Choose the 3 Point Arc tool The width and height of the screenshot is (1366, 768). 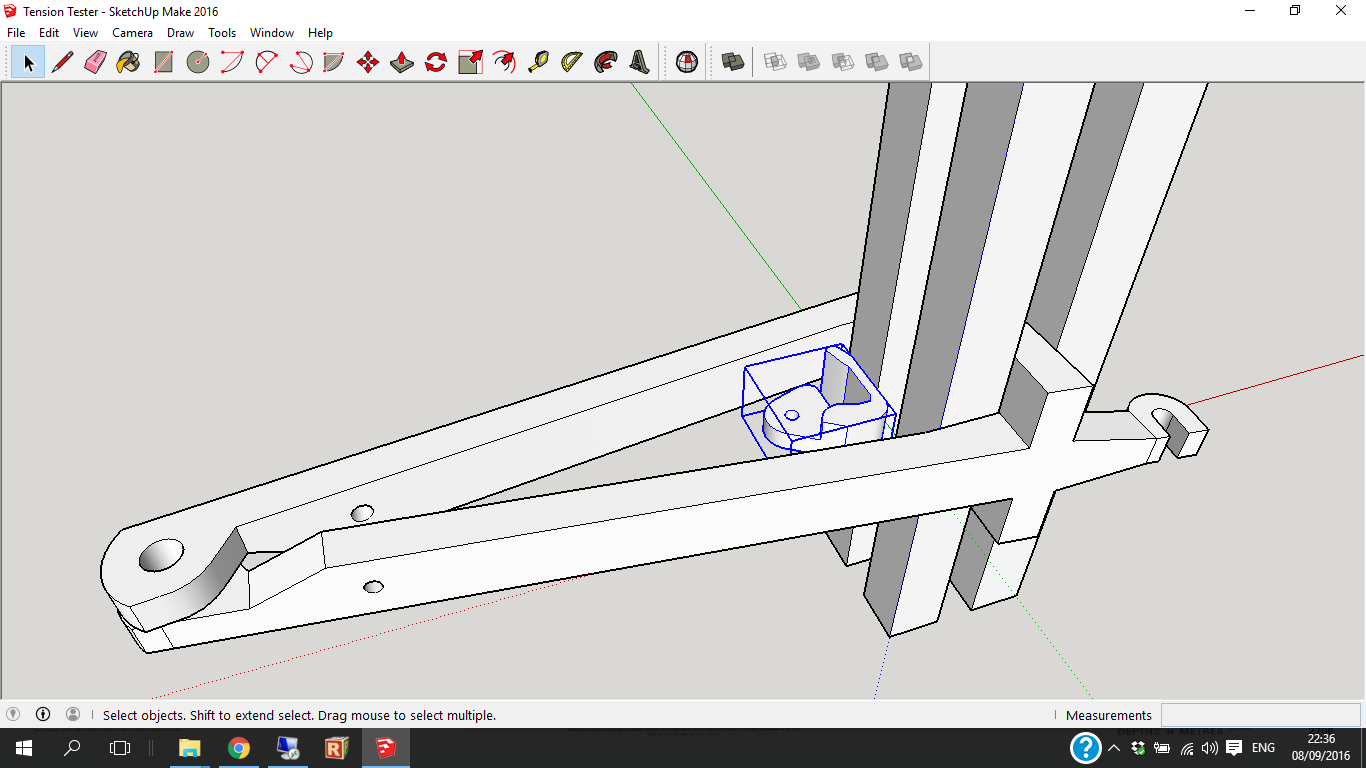[300, 62]
